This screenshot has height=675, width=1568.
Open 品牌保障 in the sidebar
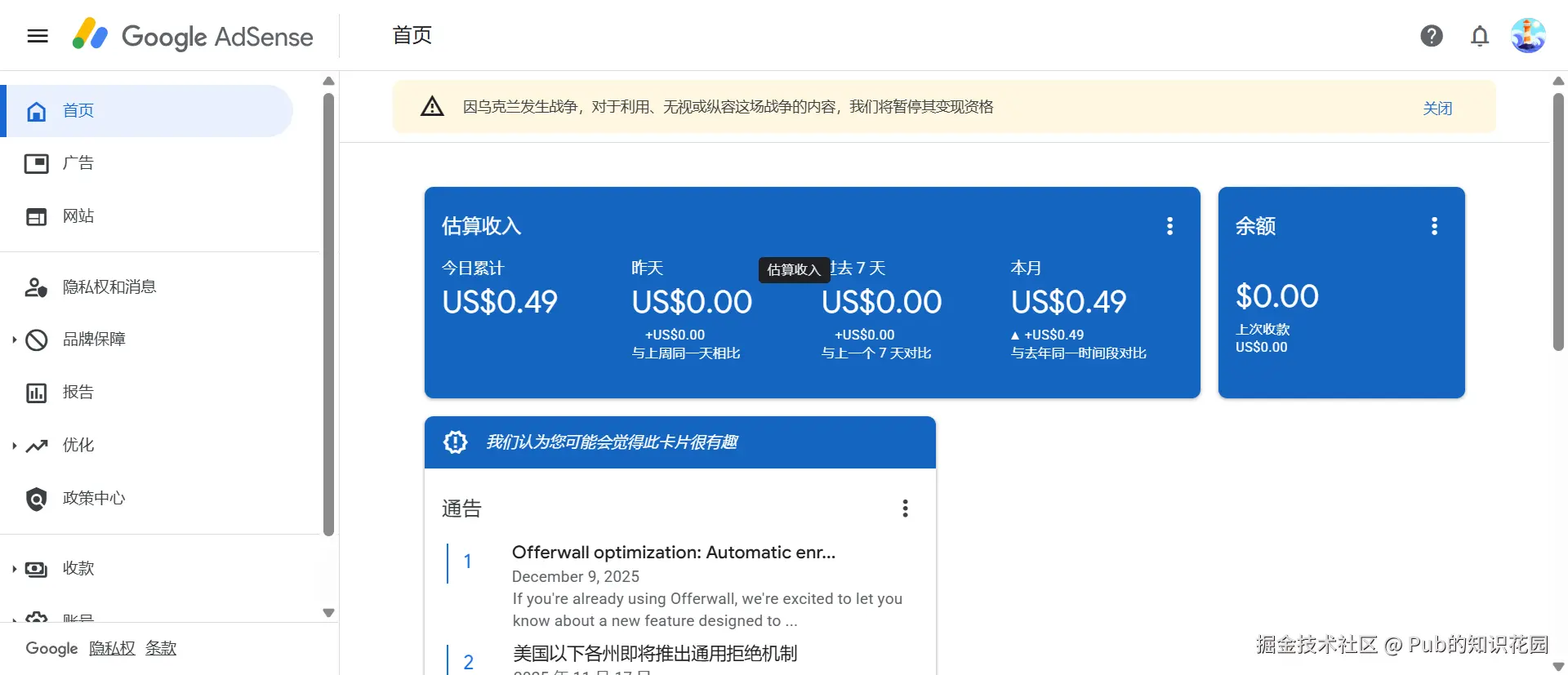94,340
